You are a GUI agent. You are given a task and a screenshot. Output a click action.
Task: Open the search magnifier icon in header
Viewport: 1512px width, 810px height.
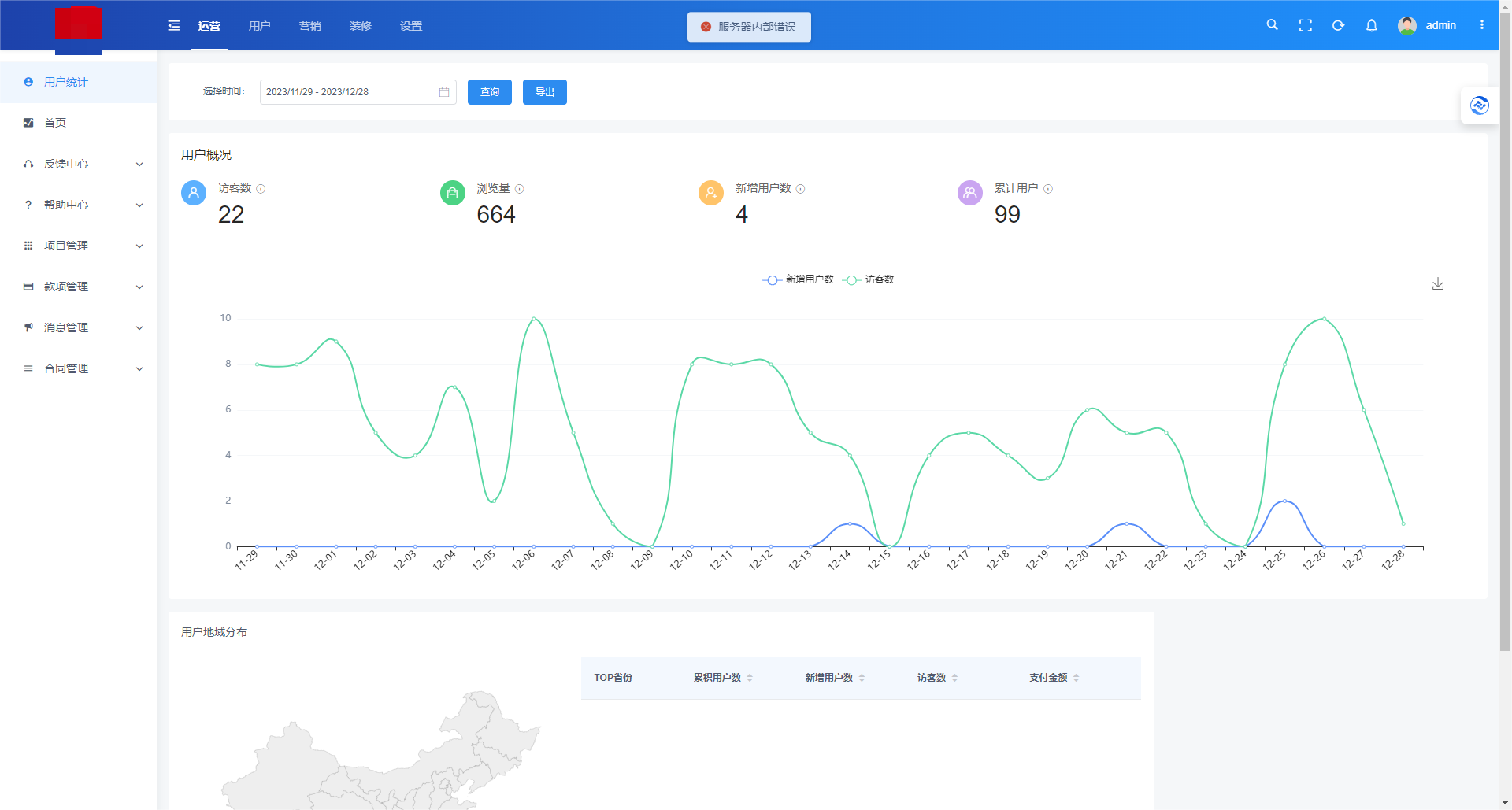click(x=1272, y=25)
